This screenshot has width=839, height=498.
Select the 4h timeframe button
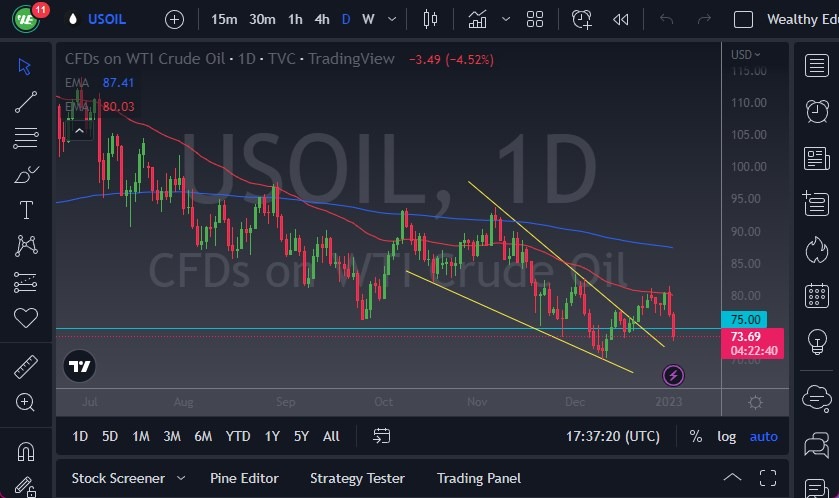[x=321, y=19]
